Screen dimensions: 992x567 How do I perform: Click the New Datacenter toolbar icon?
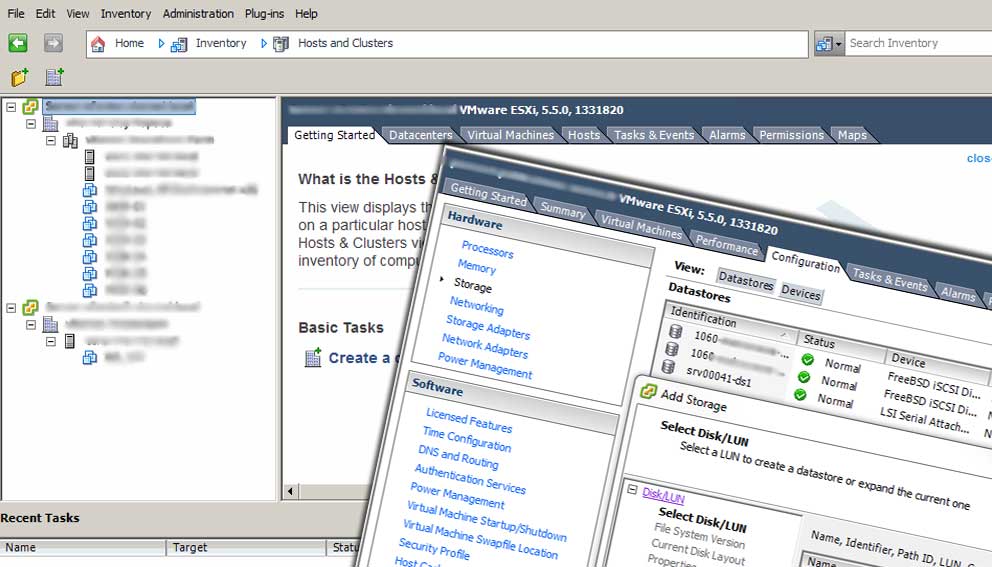tap(54, 77)
